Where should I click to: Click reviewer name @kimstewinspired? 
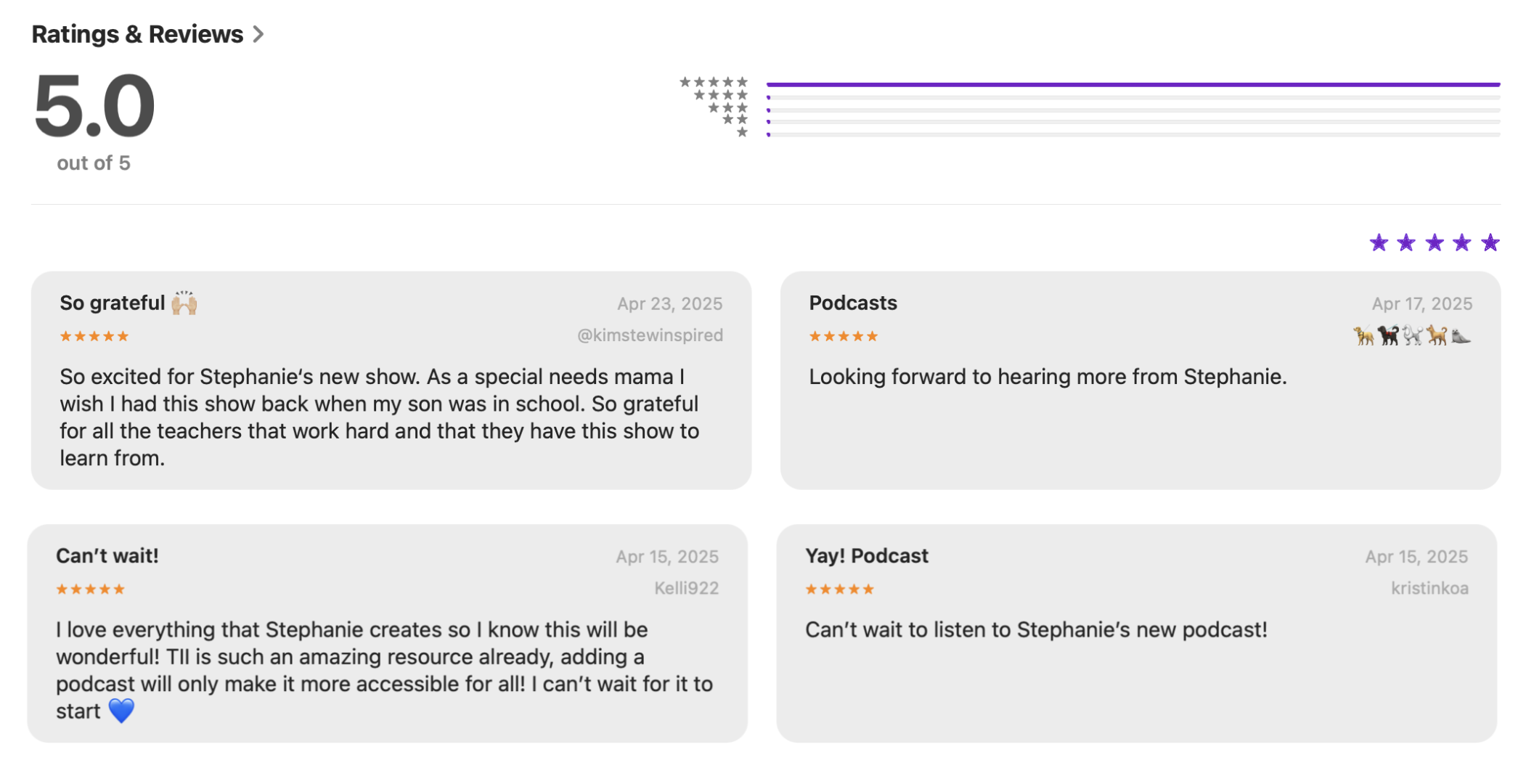click(x=650, y=335)
